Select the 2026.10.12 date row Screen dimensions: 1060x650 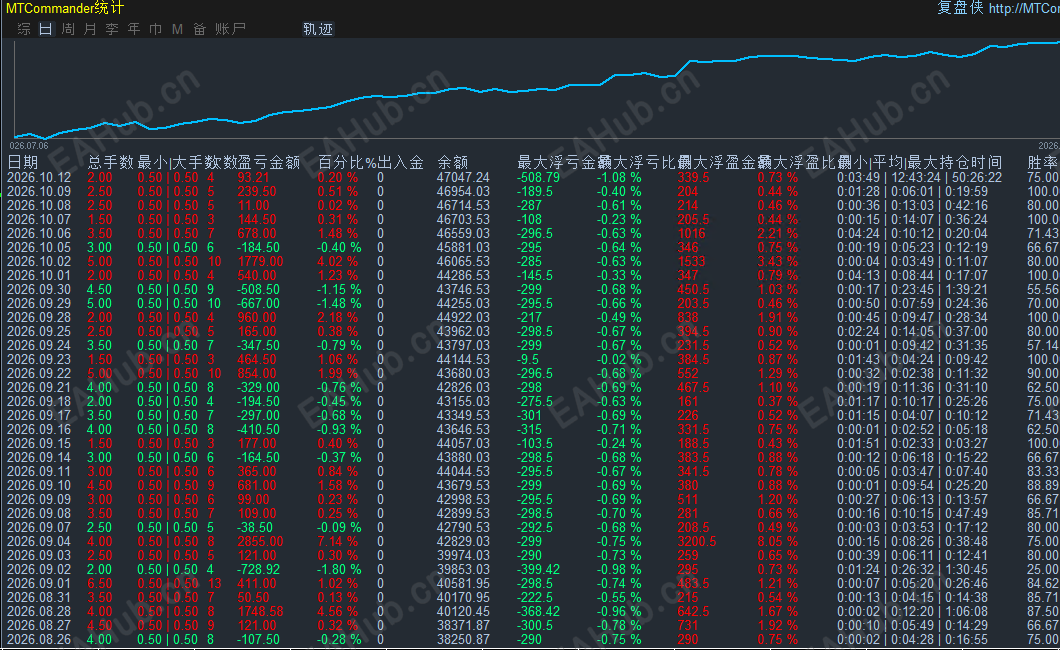tap(530, 177)
